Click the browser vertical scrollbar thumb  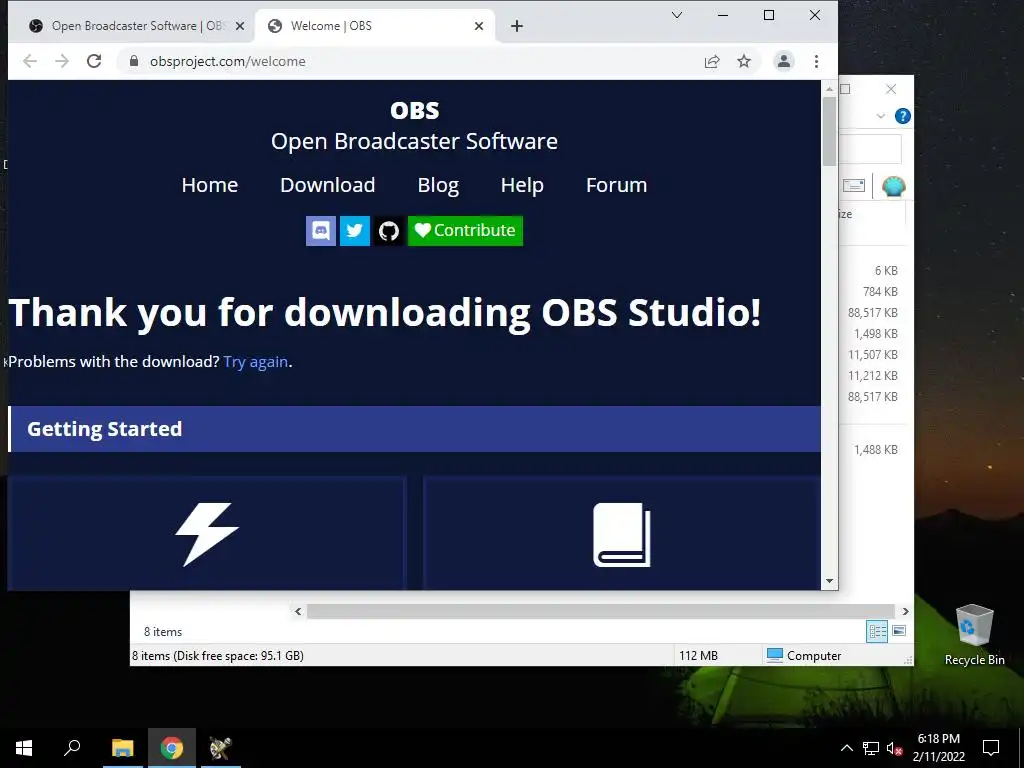click(x=829, y=131)
